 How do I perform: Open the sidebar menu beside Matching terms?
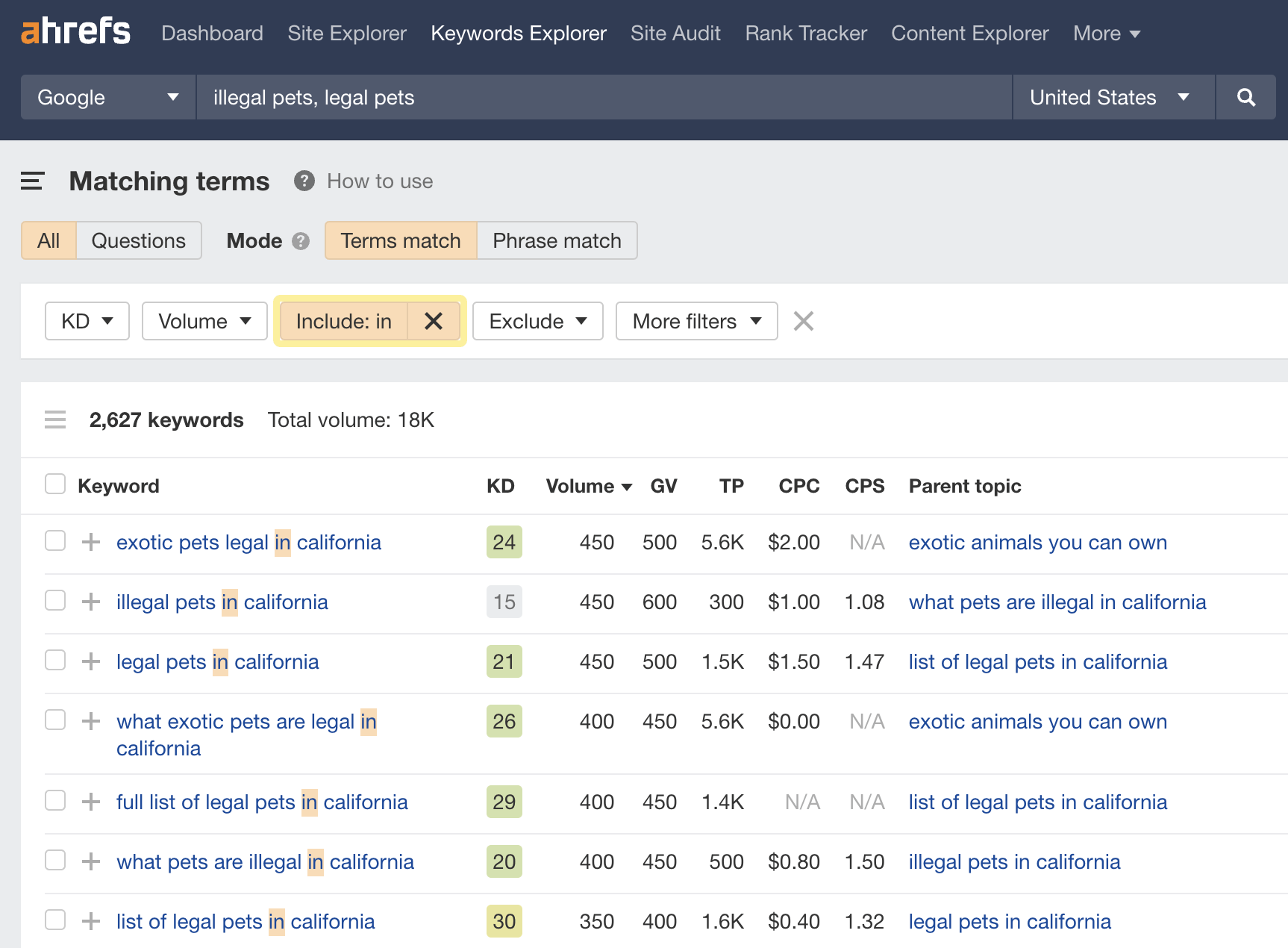coord(32,181)
